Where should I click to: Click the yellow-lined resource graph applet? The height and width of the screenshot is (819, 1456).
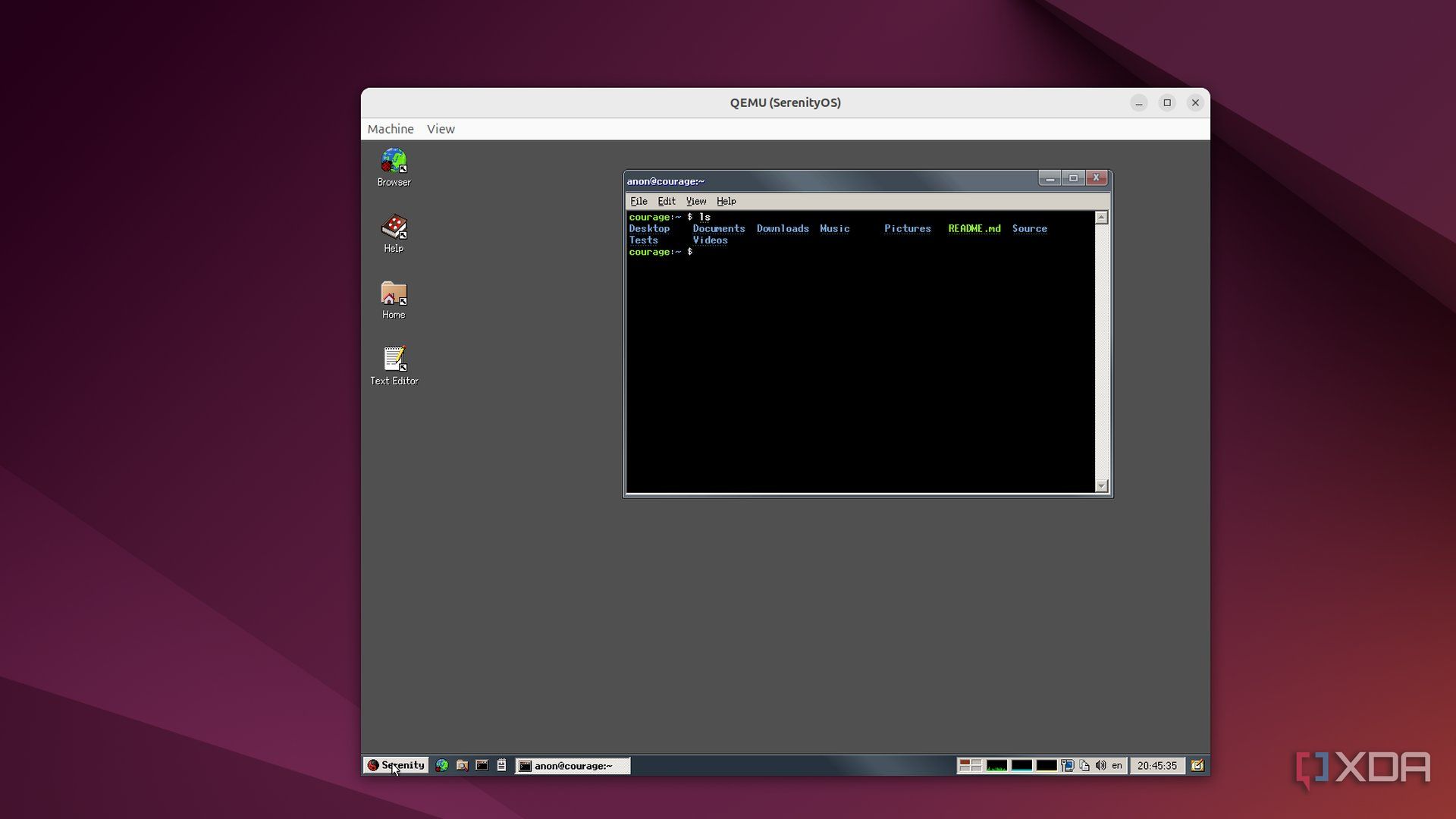(1046, 765)
